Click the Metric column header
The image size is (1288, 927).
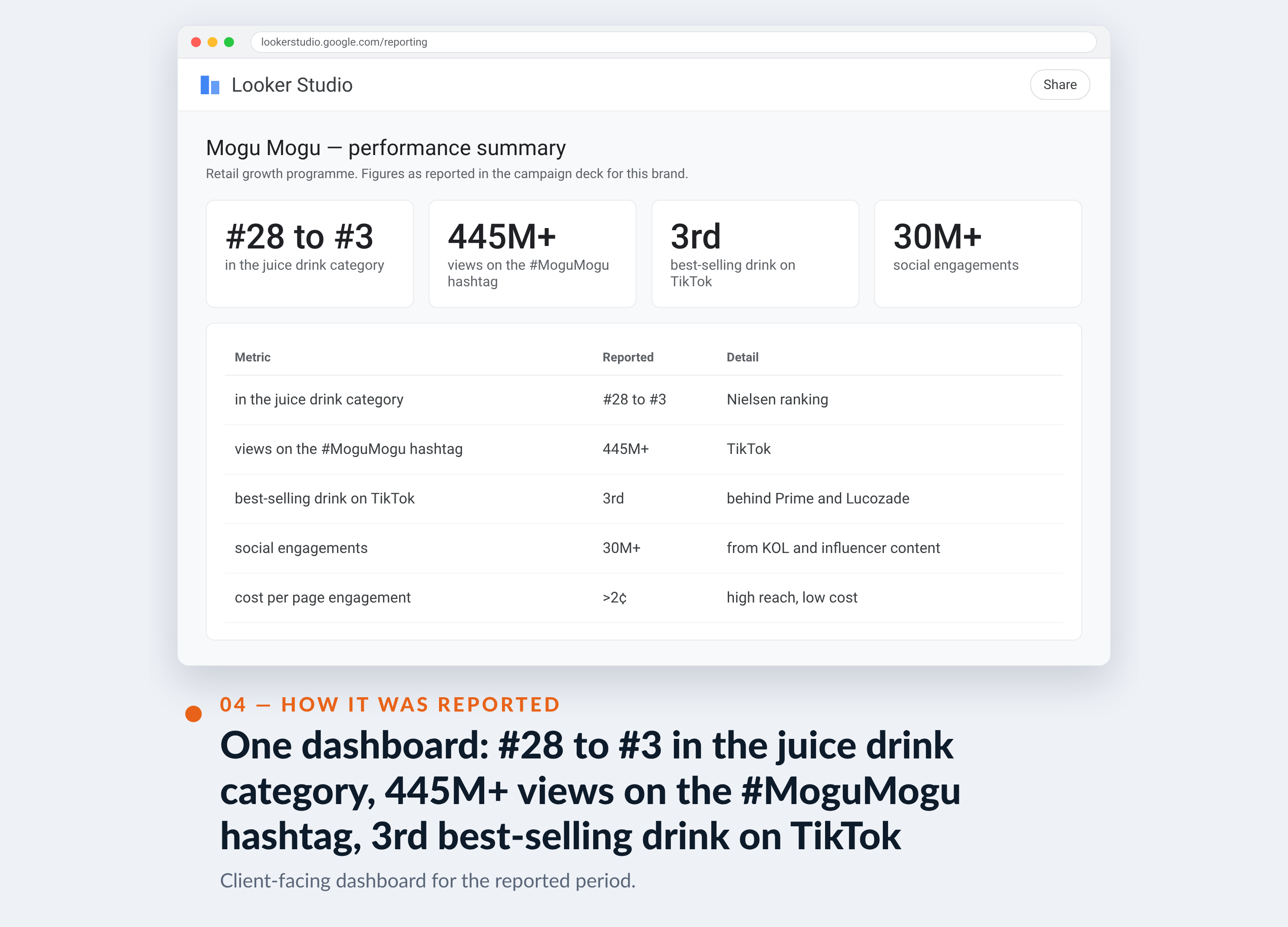[x=252, y=357]
